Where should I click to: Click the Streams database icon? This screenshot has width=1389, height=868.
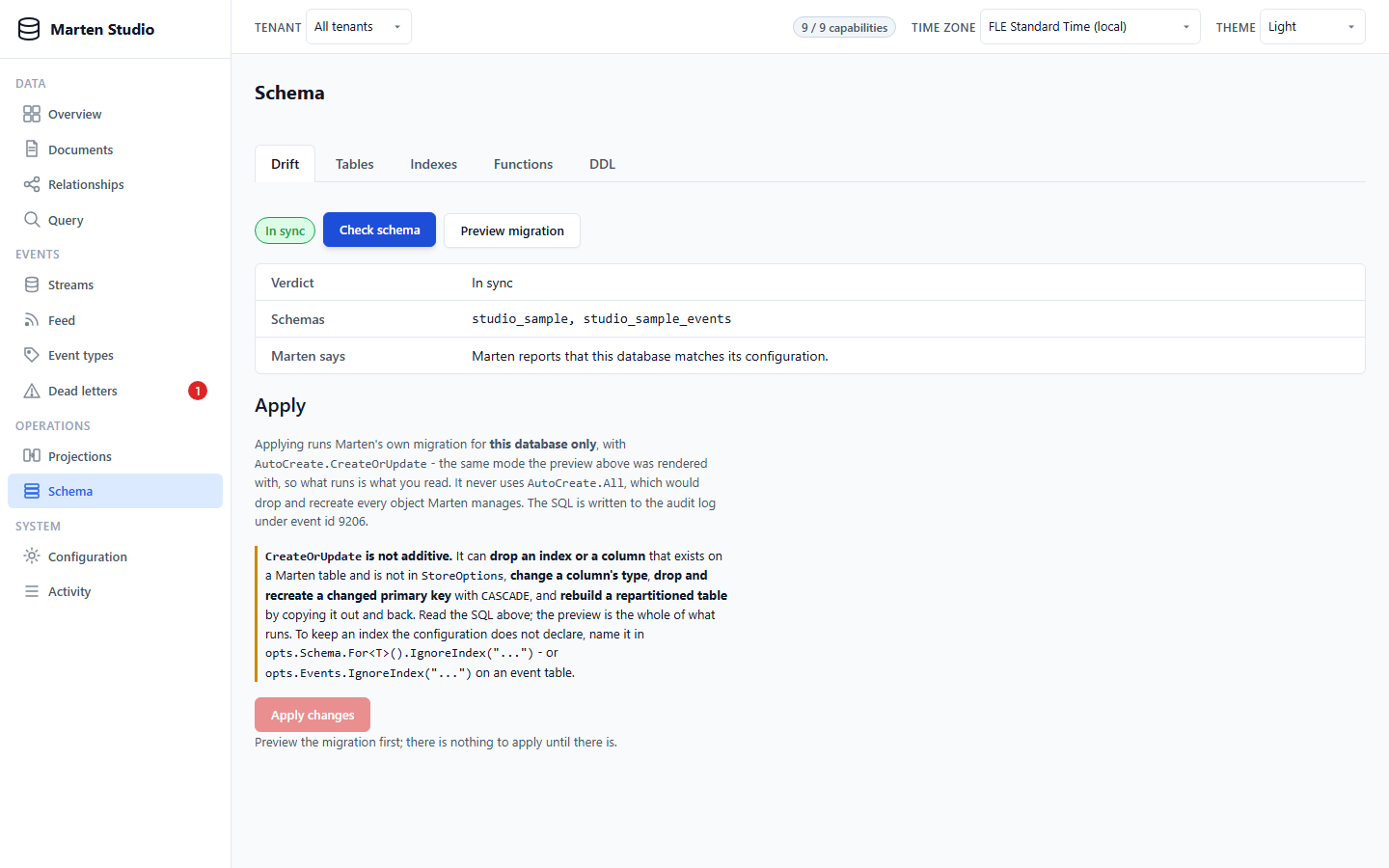pos(32,285)
